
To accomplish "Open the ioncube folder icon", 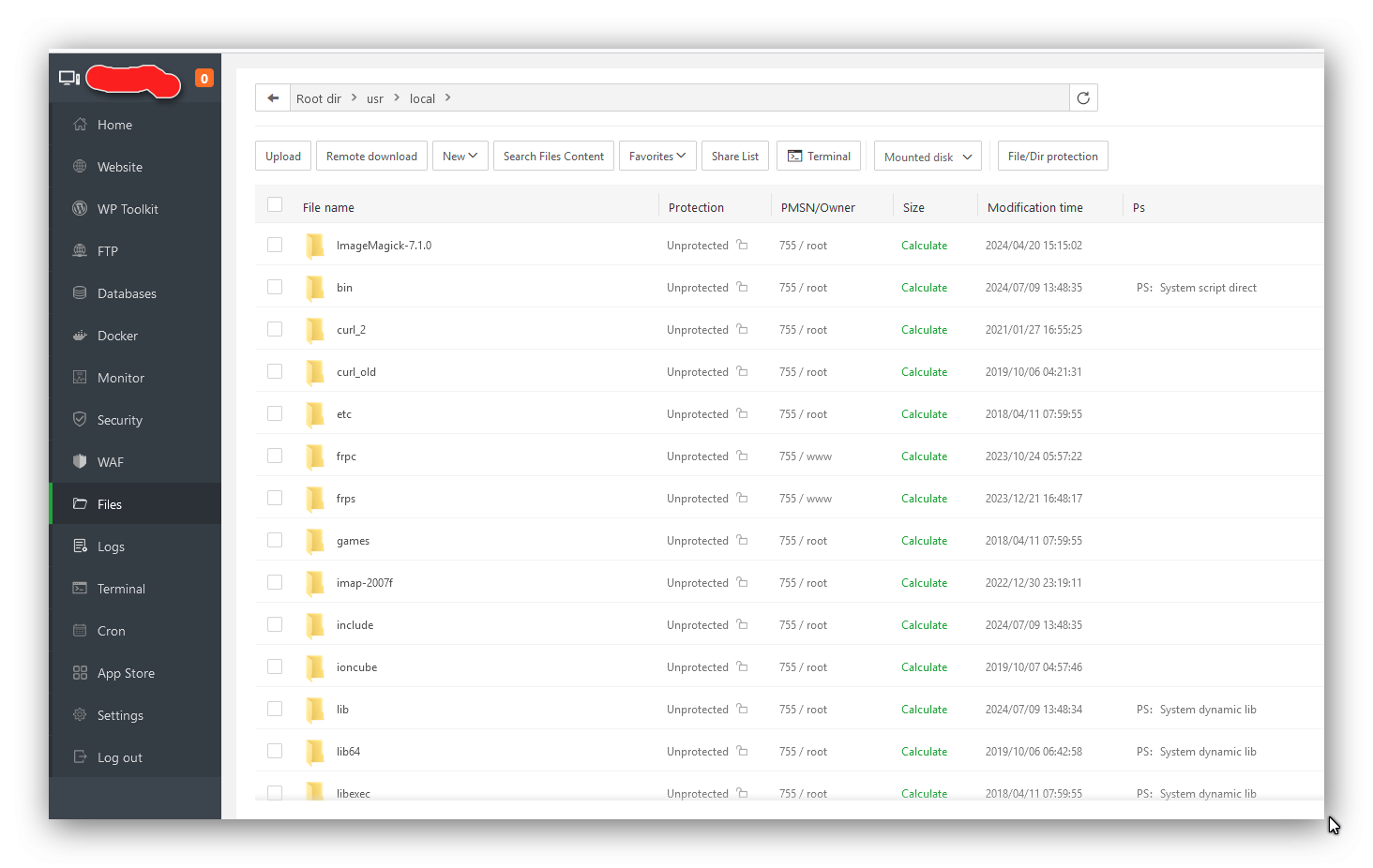I will click(x=315, y=667).
